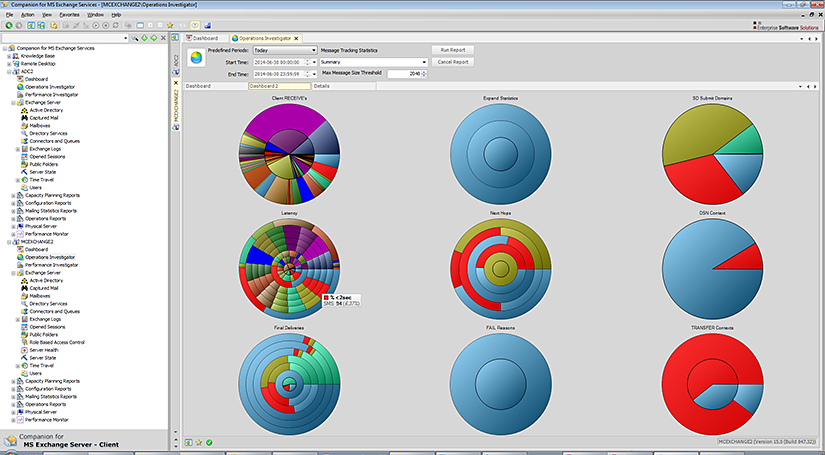Select the Dashboard 2 sub-tab

279,86
